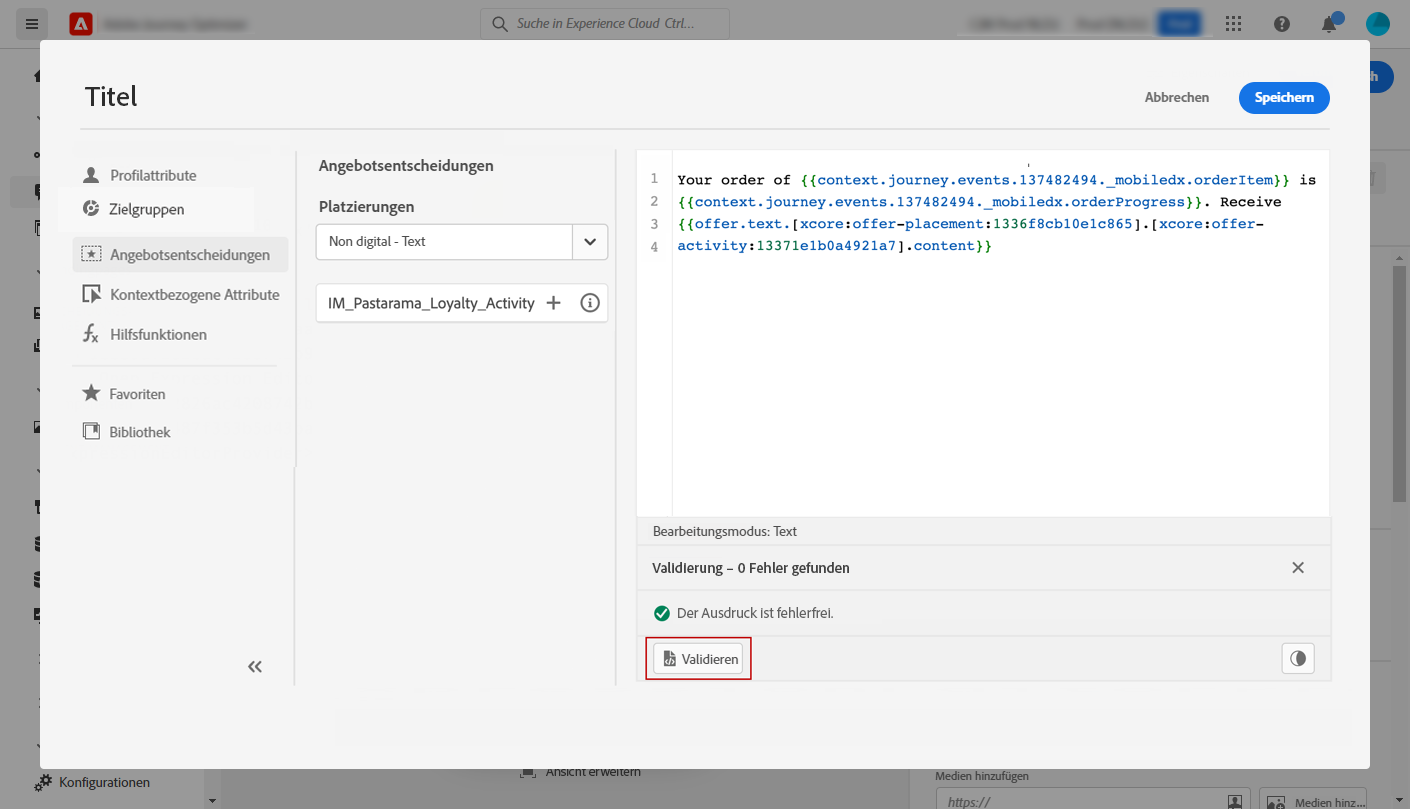This screenshot has width=1410, height=809.
Task: Toggle editor dark theme contrast button
Action: tap(1298, 658)
